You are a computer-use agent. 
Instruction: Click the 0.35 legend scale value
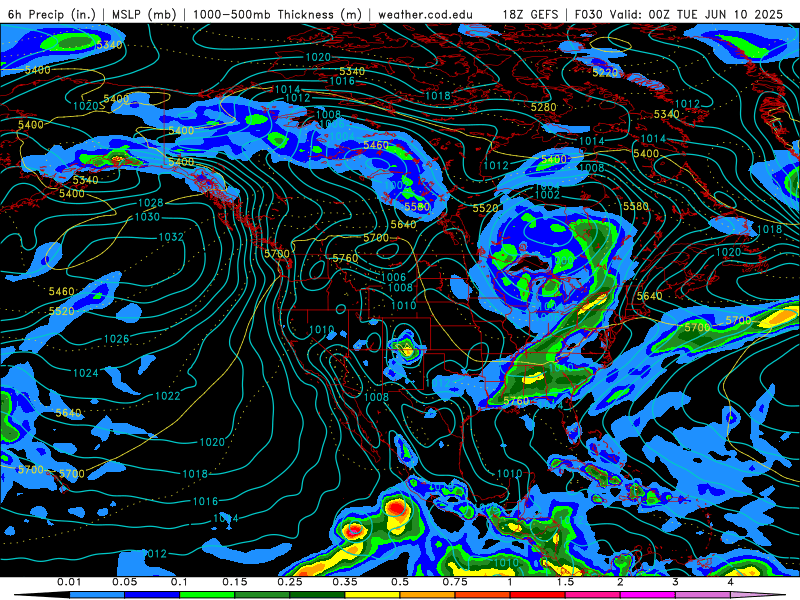point(345,582)
